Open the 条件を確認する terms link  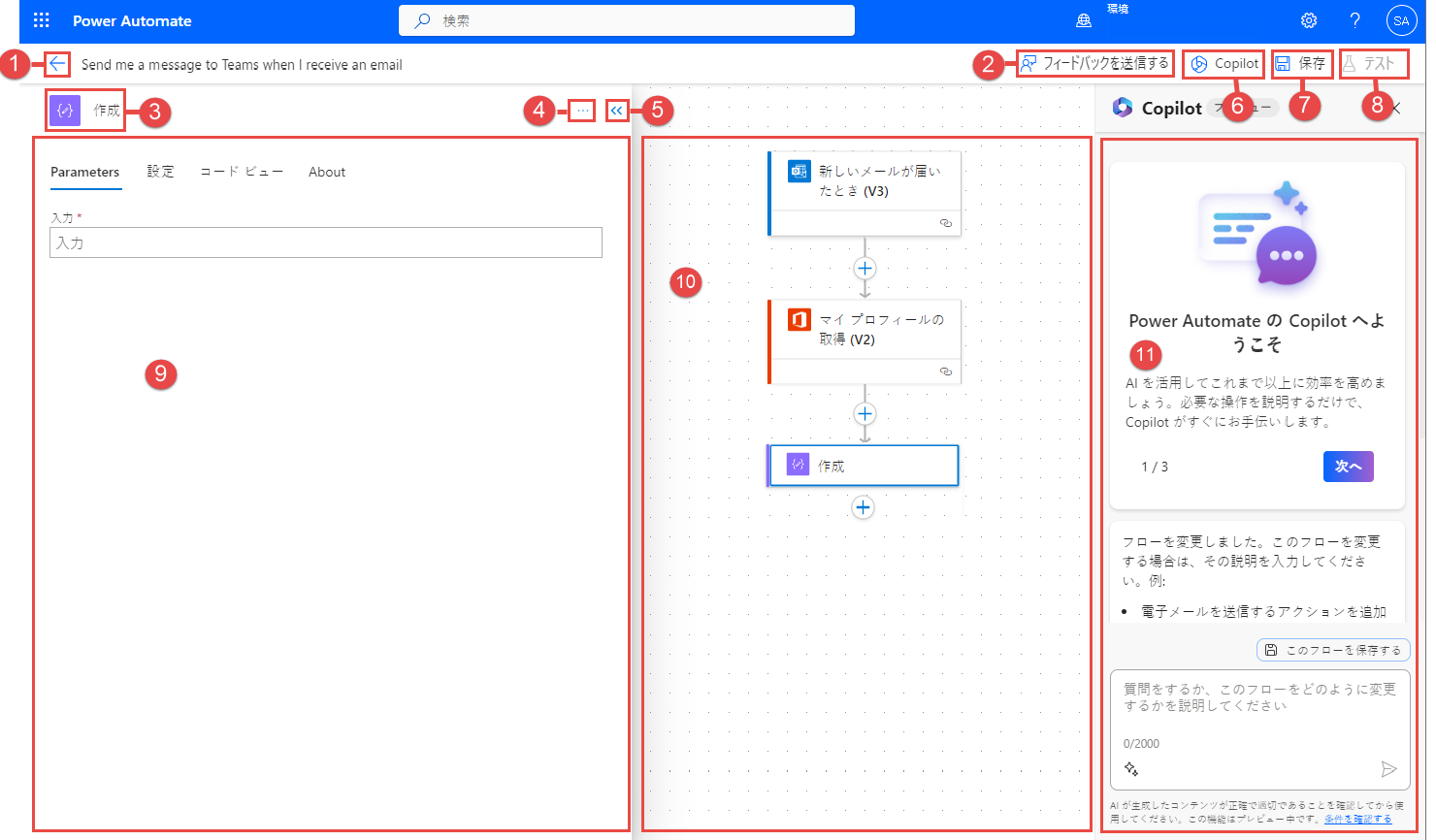1357,819
